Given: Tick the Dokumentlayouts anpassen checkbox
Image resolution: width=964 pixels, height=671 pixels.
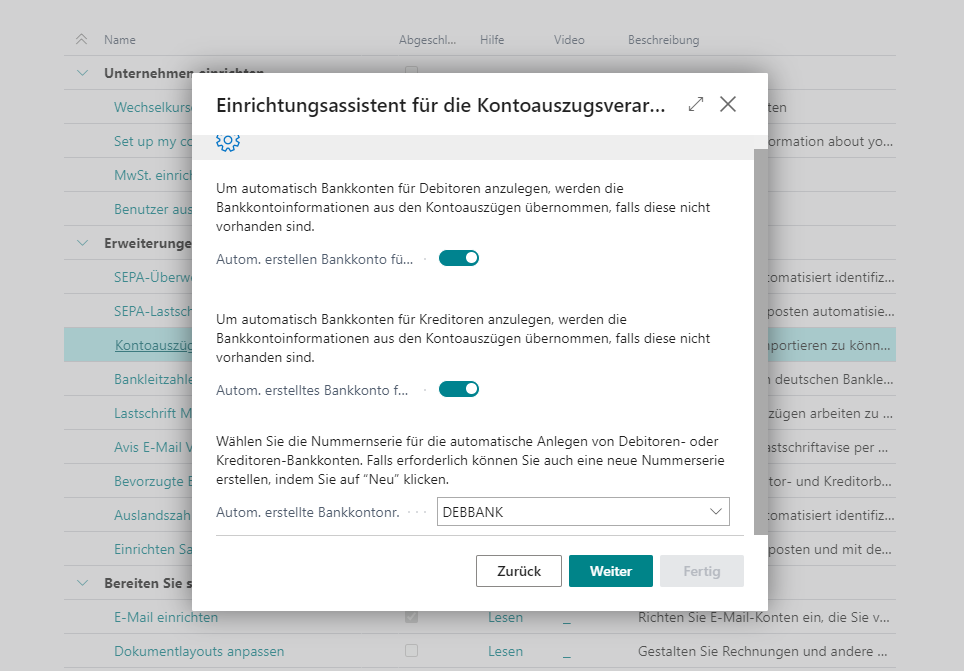Looking at the screenshot, I should click(x=411, y=651).
